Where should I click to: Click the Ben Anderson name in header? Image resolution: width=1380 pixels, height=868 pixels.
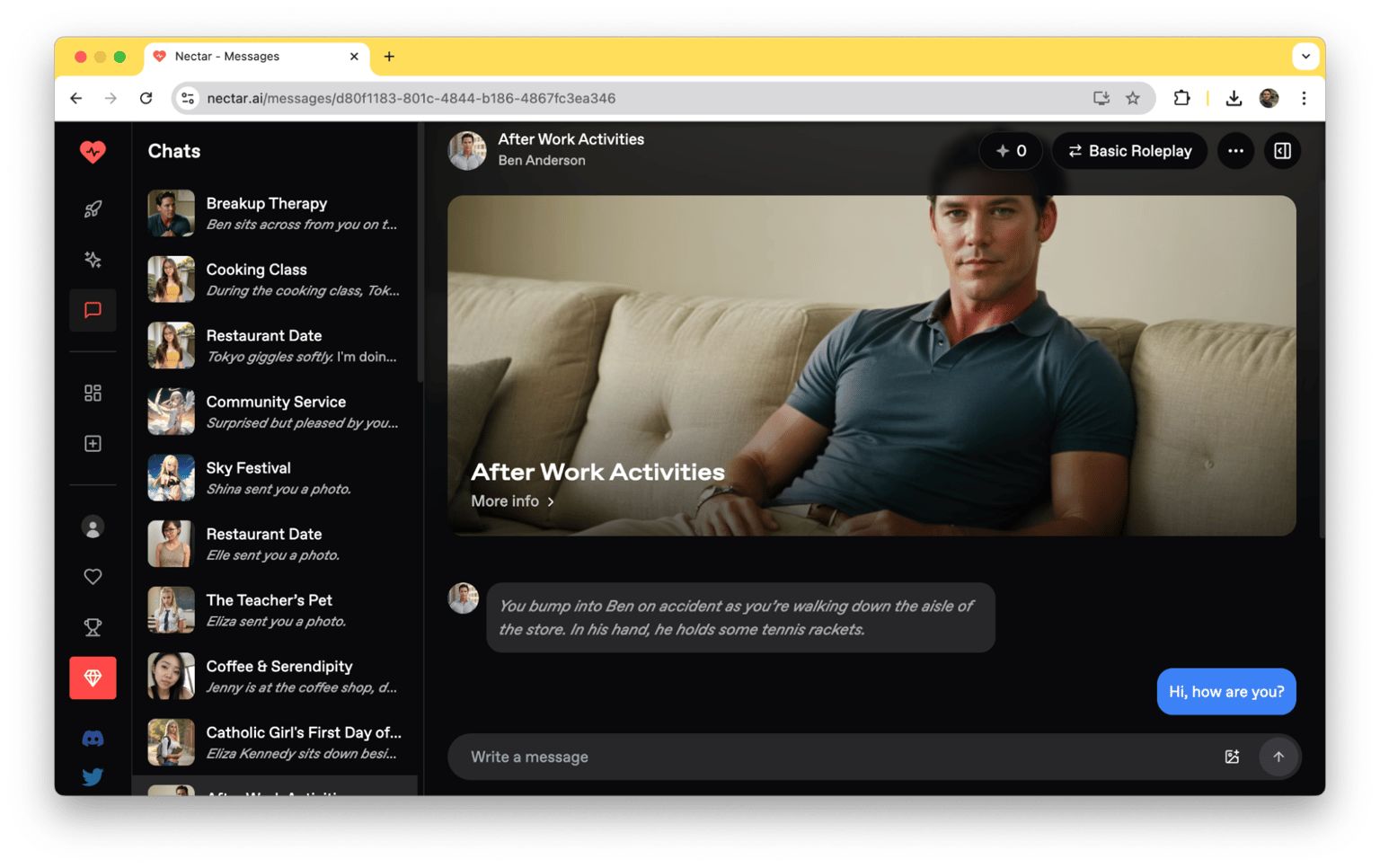coord(542,161)
